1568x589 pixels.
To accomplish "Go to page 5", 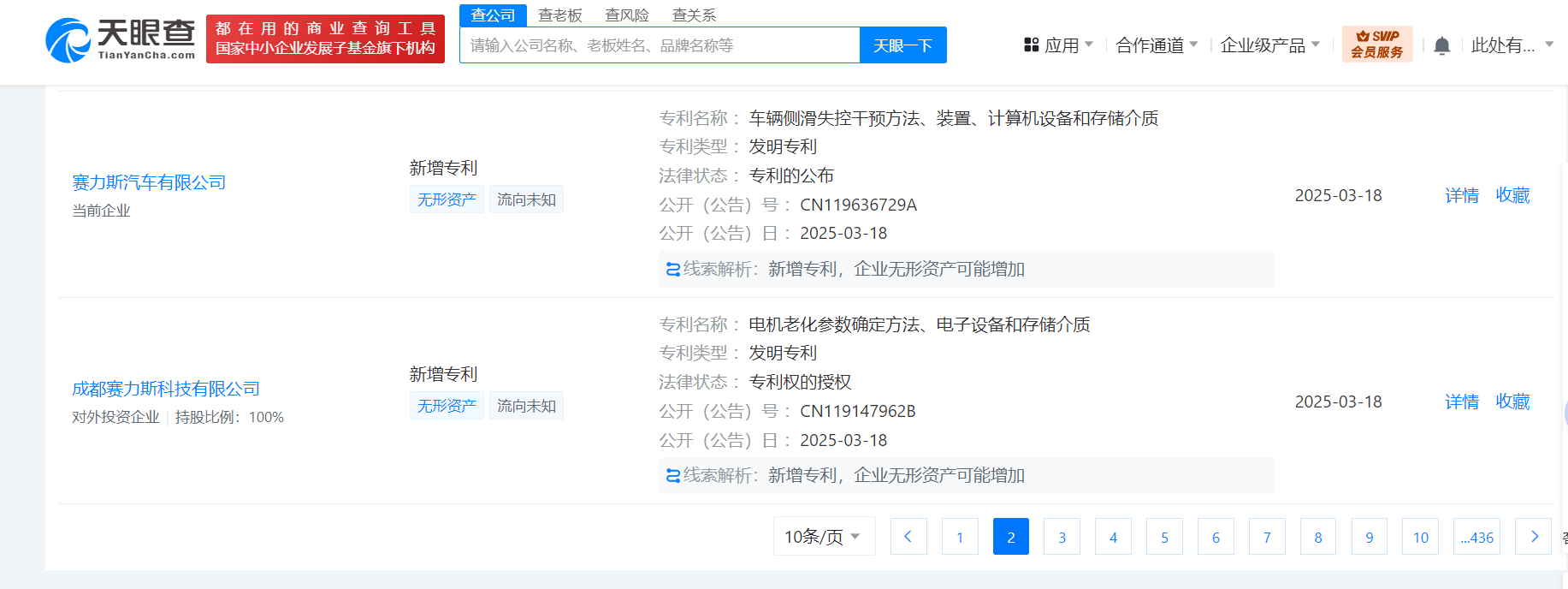I will (x=1164, y=537).
